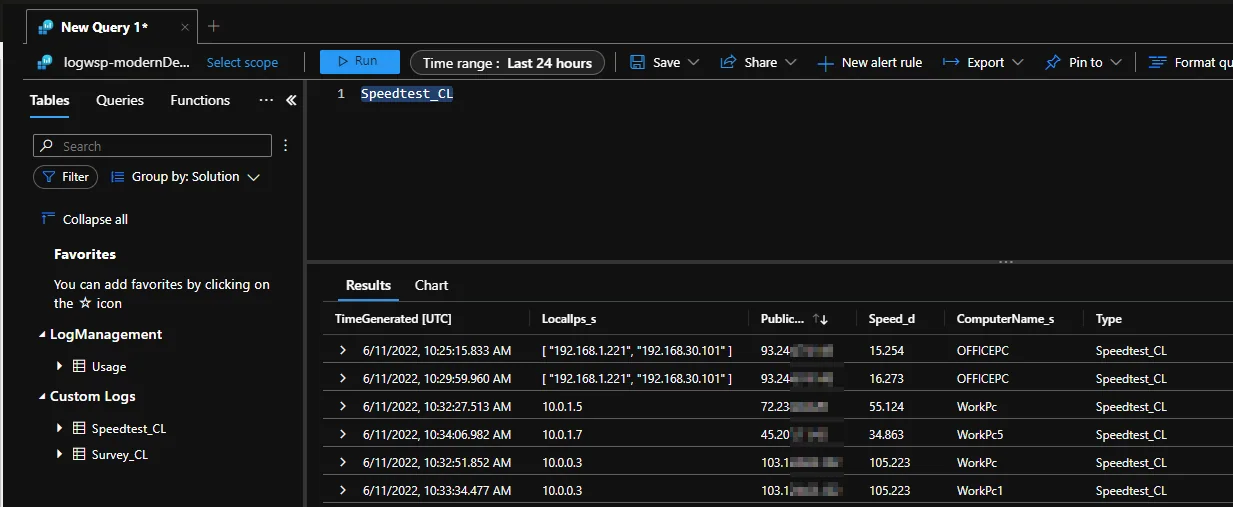The width and height of the screenshot is (1233, 507).
Task: Click the 16.273 speed value
Action: [886, 379]
